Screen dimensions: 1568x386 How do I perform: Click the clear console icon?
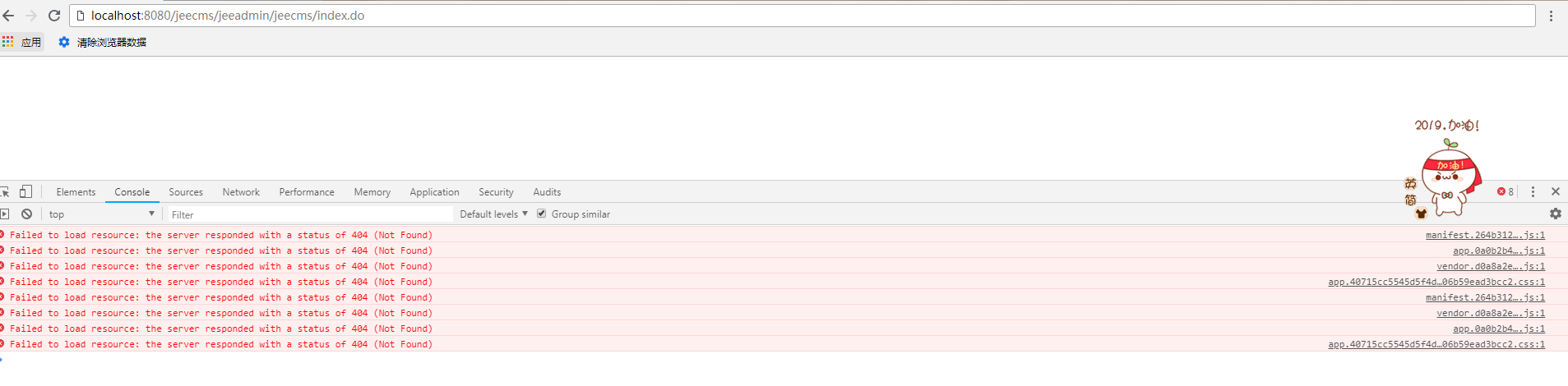pyautogui.click(x=27, y=214)
